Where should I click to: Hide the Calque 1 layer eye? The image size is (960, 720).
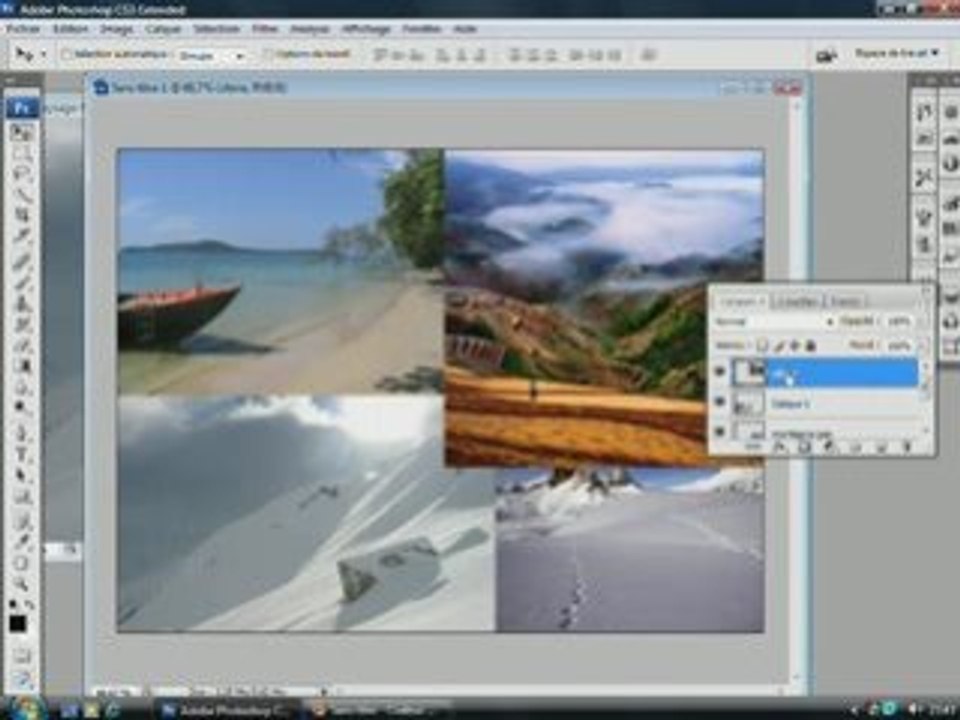coord(720,402)
